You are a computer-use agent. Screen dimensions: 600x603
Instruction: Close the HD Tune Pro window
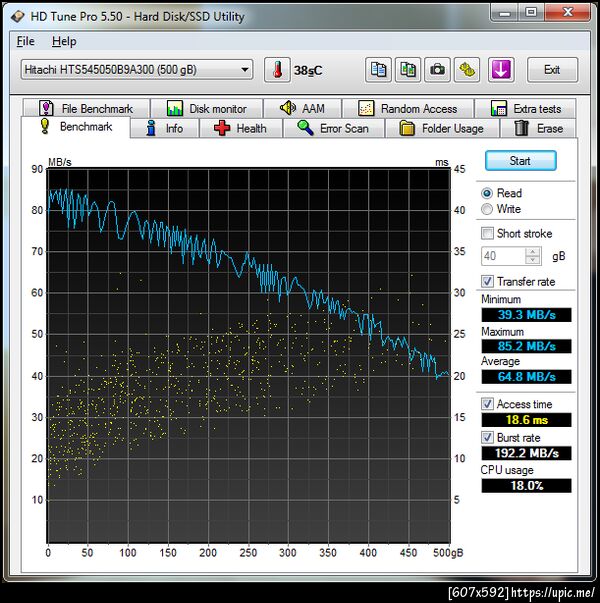568,13
